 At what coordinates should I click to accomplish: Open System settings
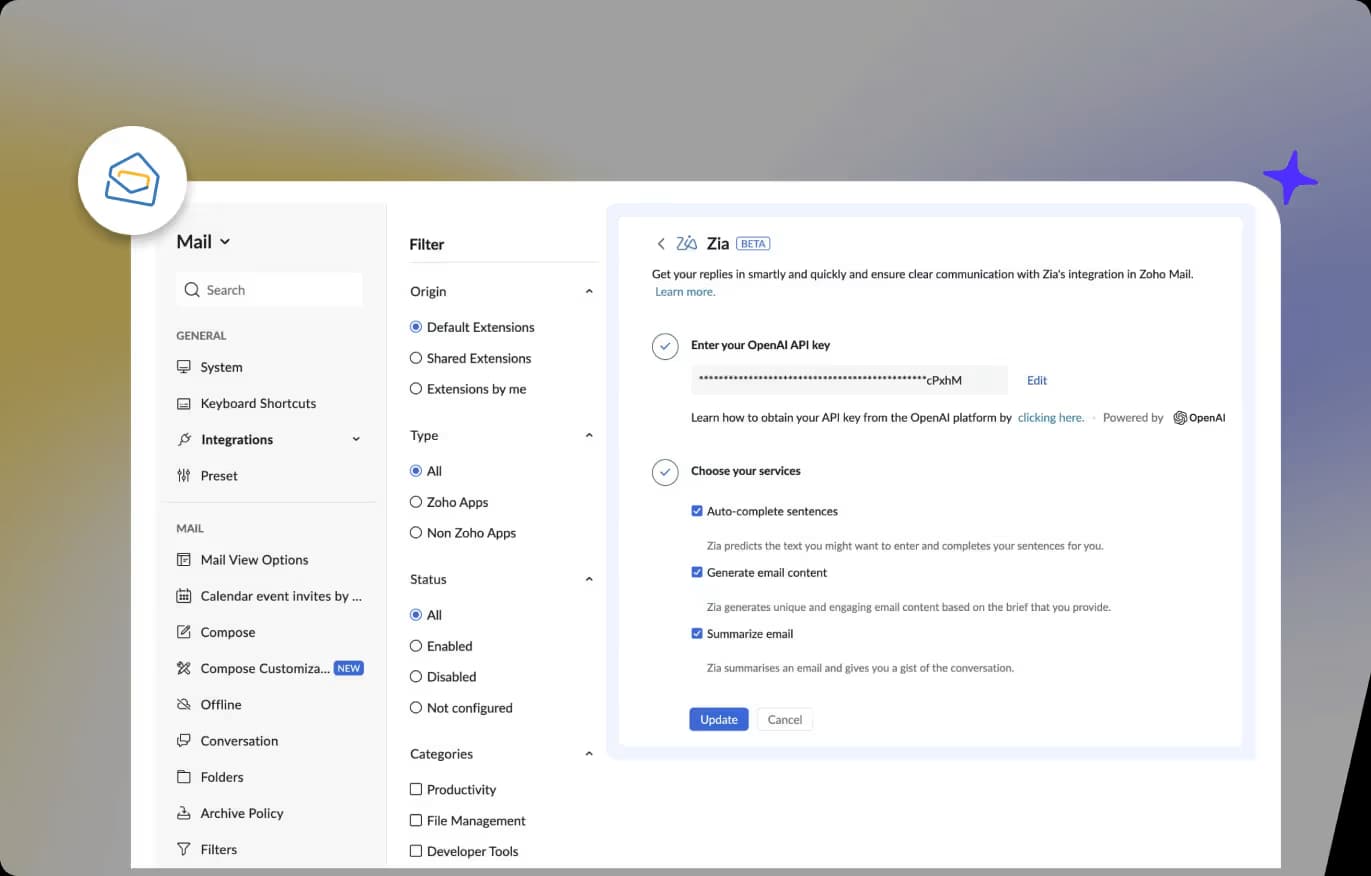pyautogui.click(x=221, y=367)
